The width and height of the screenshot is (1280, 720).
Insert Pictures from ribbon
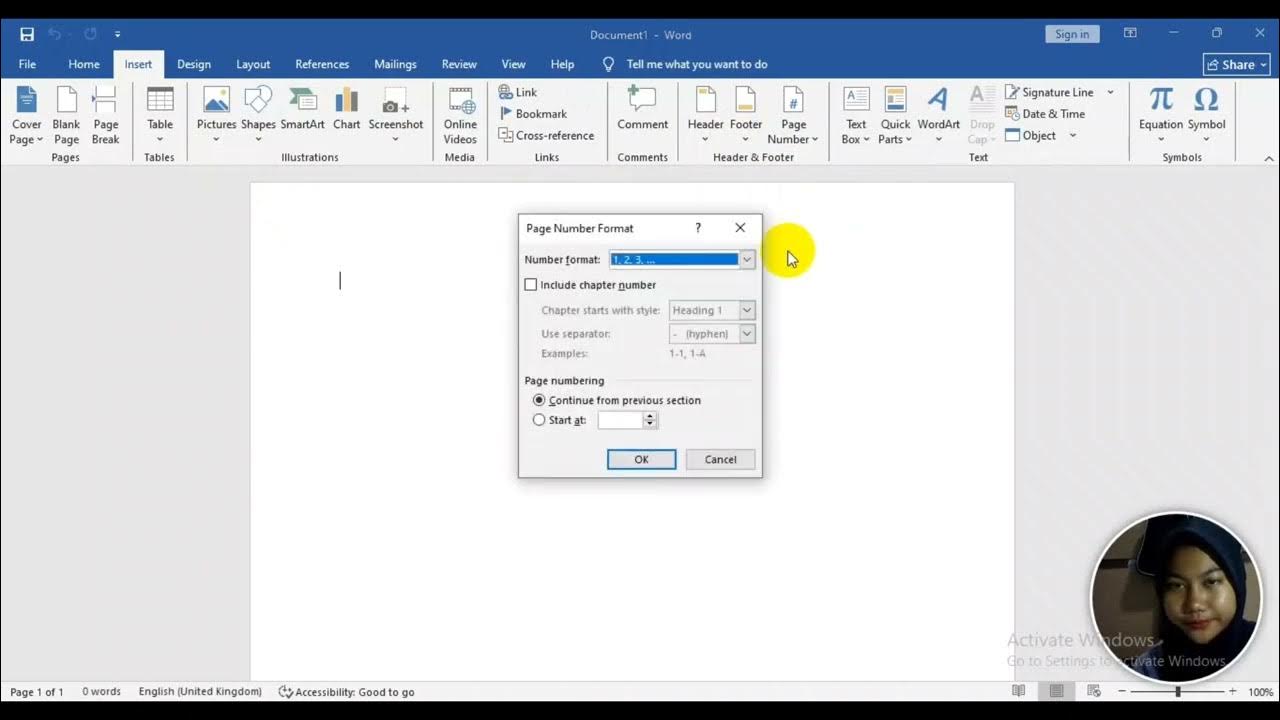(216, 116)
